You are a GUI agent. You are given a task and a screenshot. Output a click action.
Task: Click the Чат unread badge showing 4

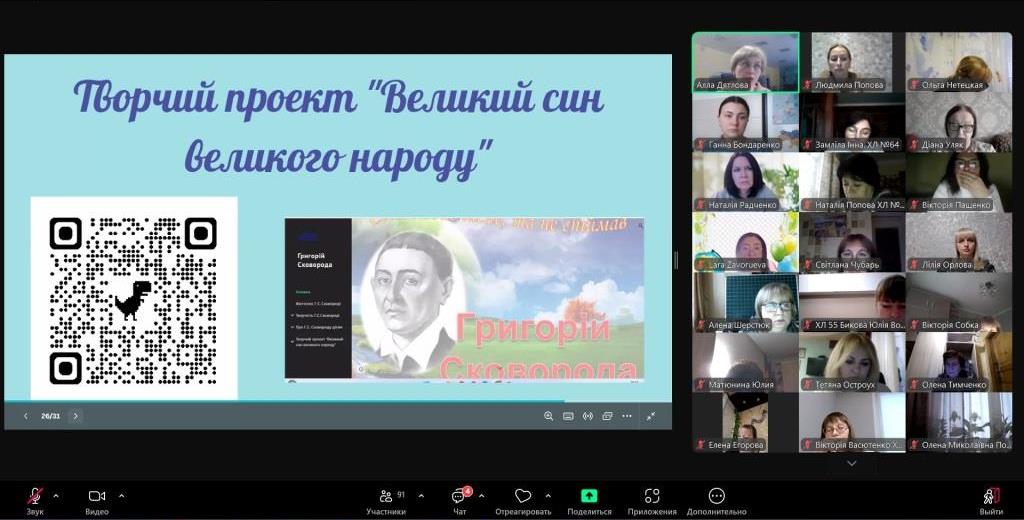tap(468, 492)
